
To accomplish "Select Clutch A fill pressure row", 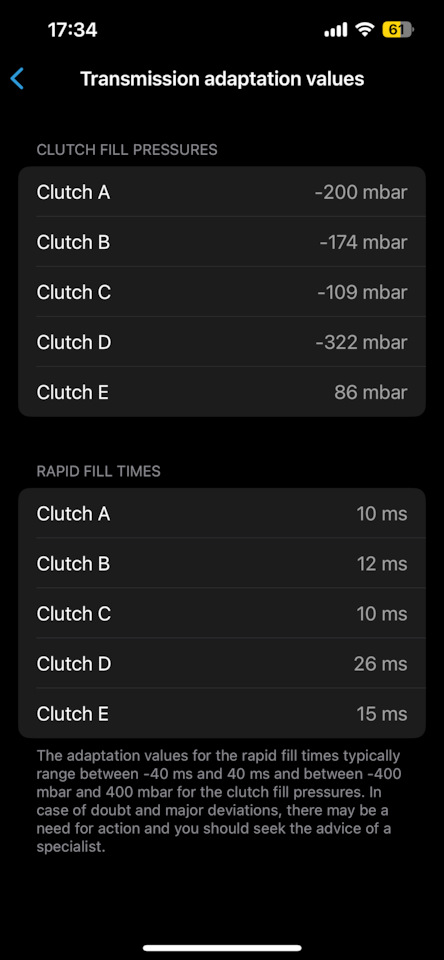I will 222,192.
